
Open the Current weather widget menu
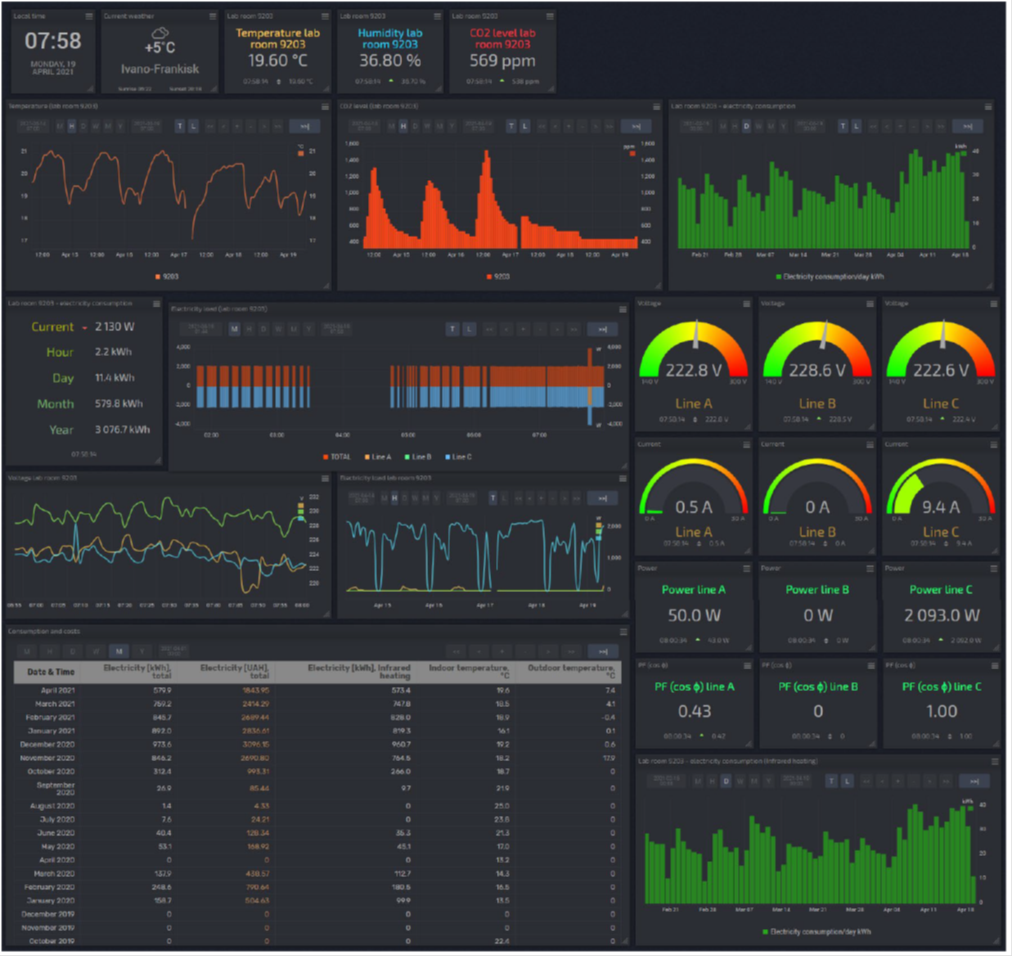point(213,16)
